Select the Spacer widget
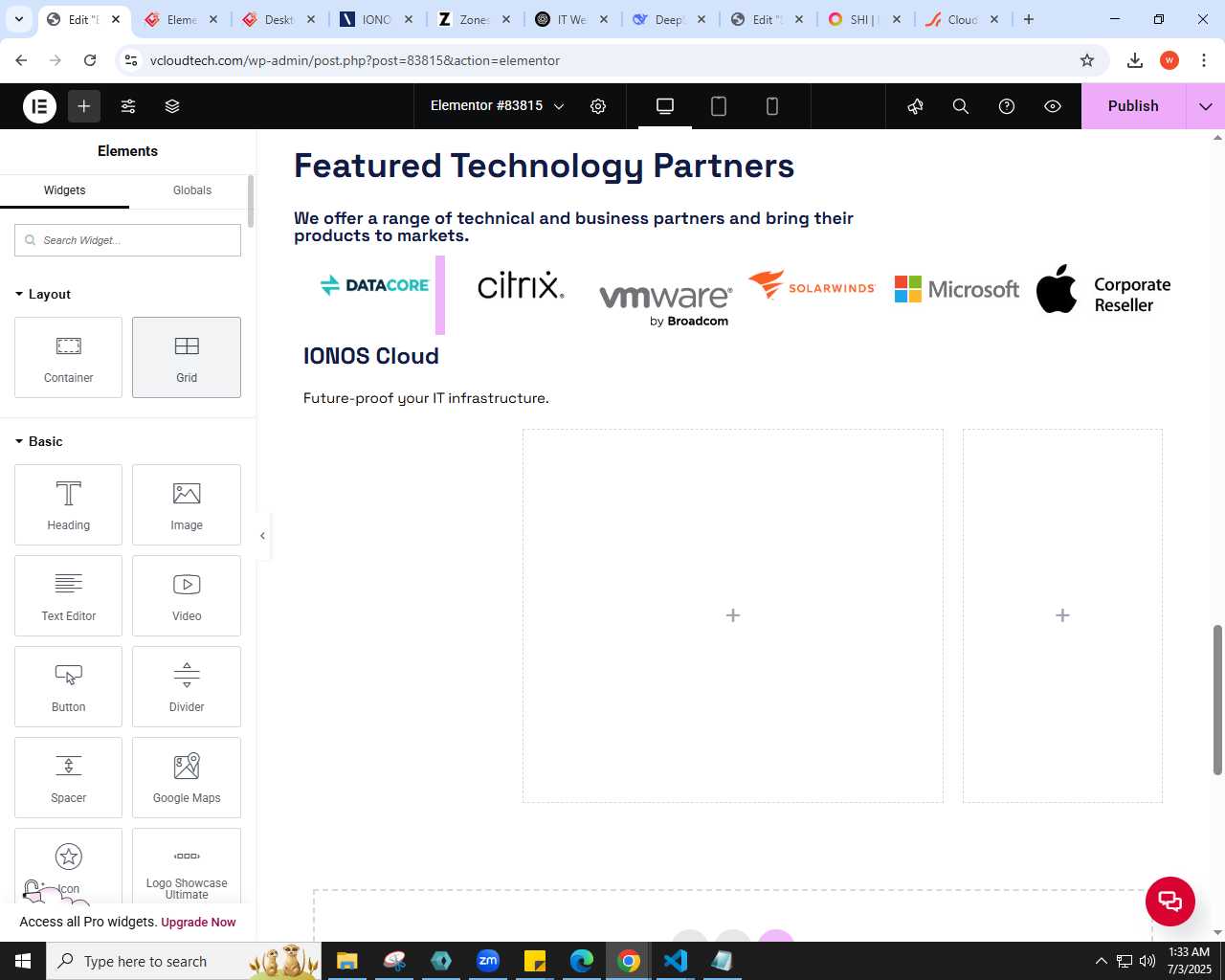 point(68,777)
